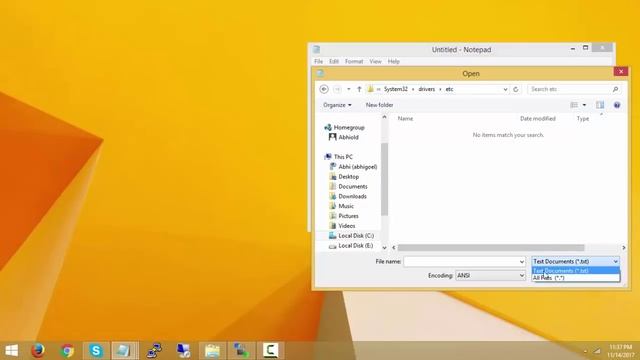The image size is (640, 360).
Task: Click etc in the address bar
Action: pyautogui.click(x=449, y=89)
